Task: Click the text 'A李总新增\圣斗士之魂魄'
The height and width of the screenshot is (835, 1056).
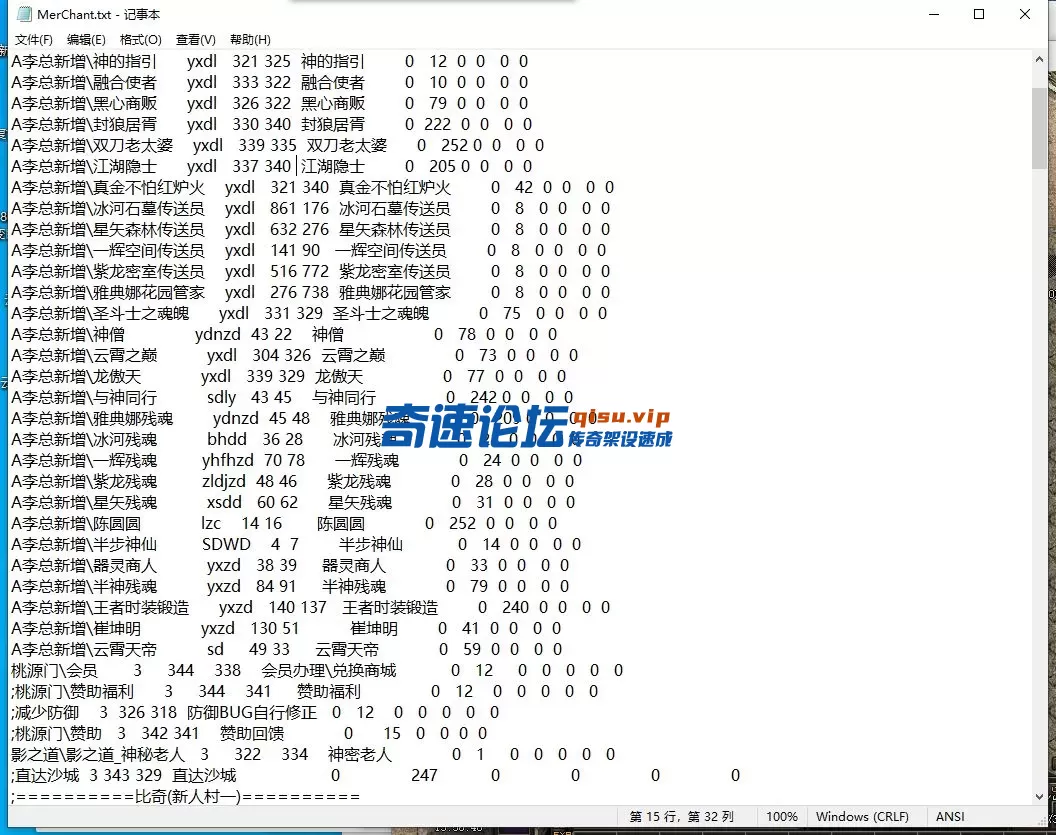Action: (x=100, y=313)
